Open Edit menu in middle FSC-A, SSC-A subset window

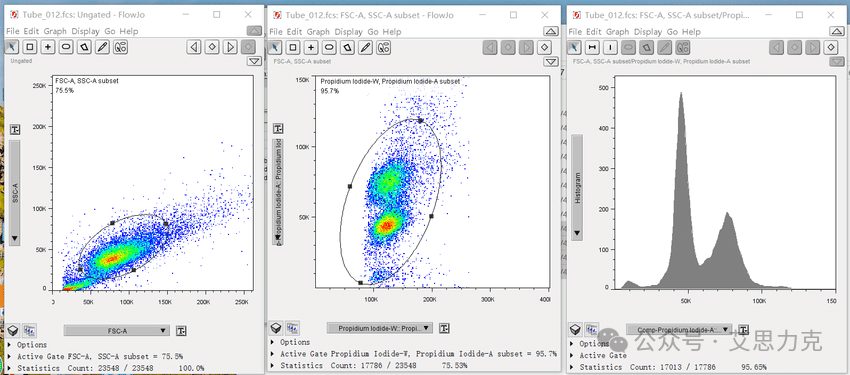(x=294, y=32)
